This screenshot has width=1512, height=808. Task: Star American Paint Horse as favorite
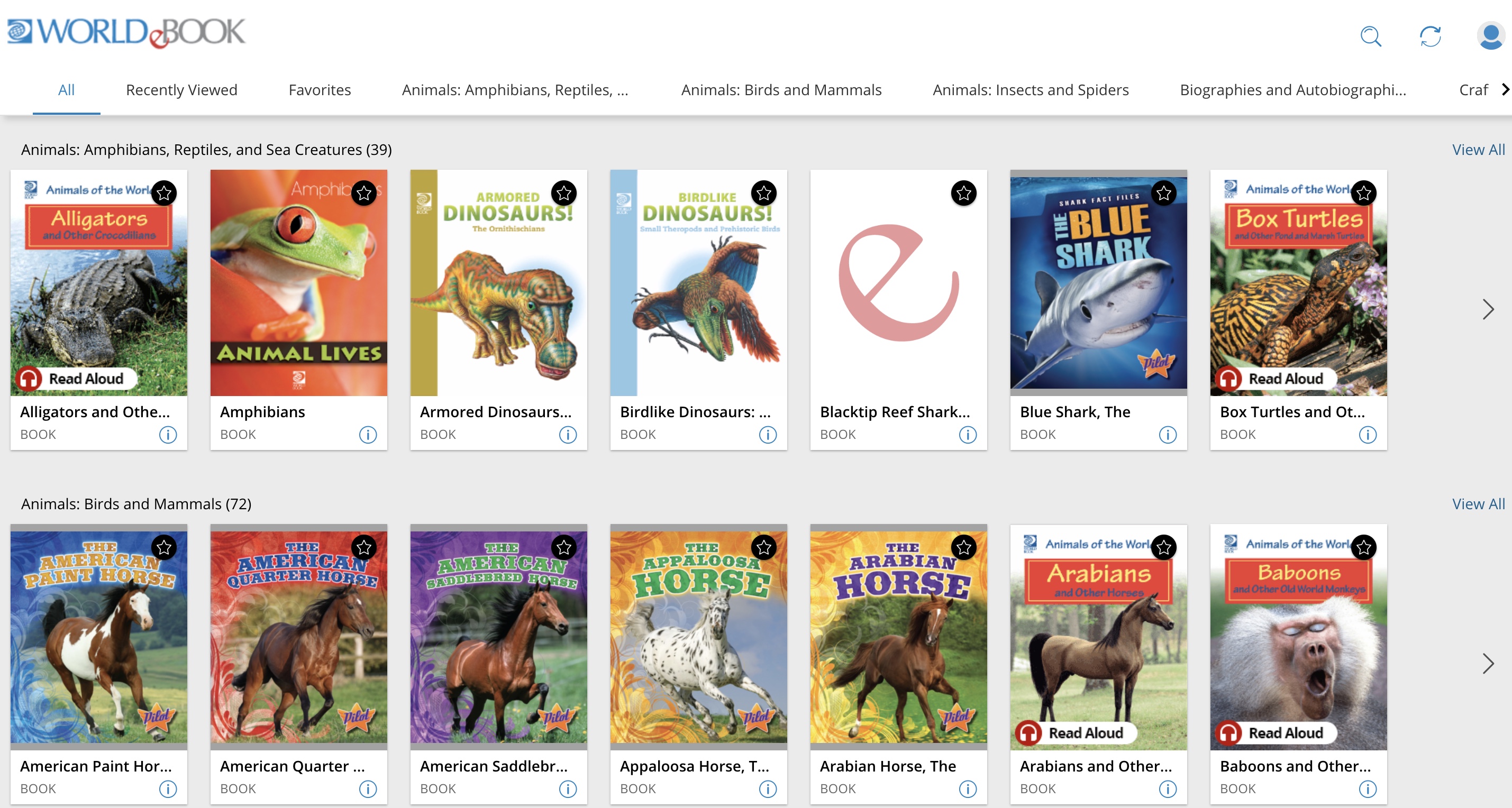tap(164, 547)
